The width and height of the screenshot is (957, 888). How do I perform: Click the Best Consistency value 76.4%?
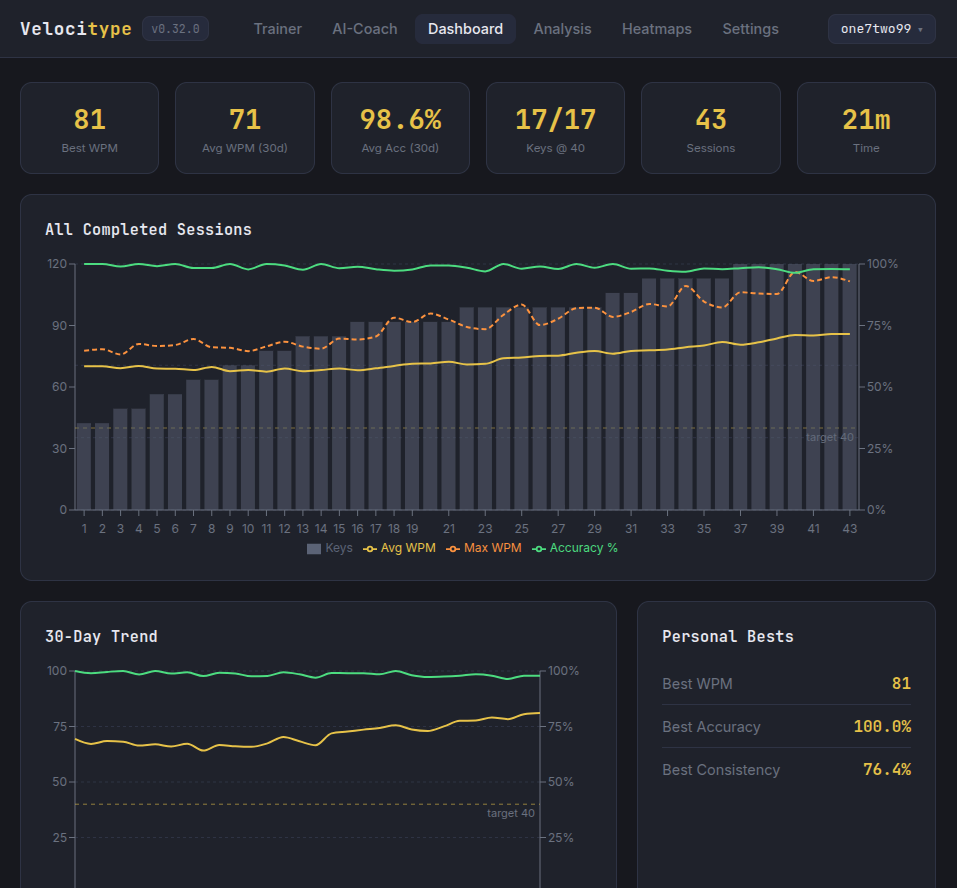pos(887,769)
